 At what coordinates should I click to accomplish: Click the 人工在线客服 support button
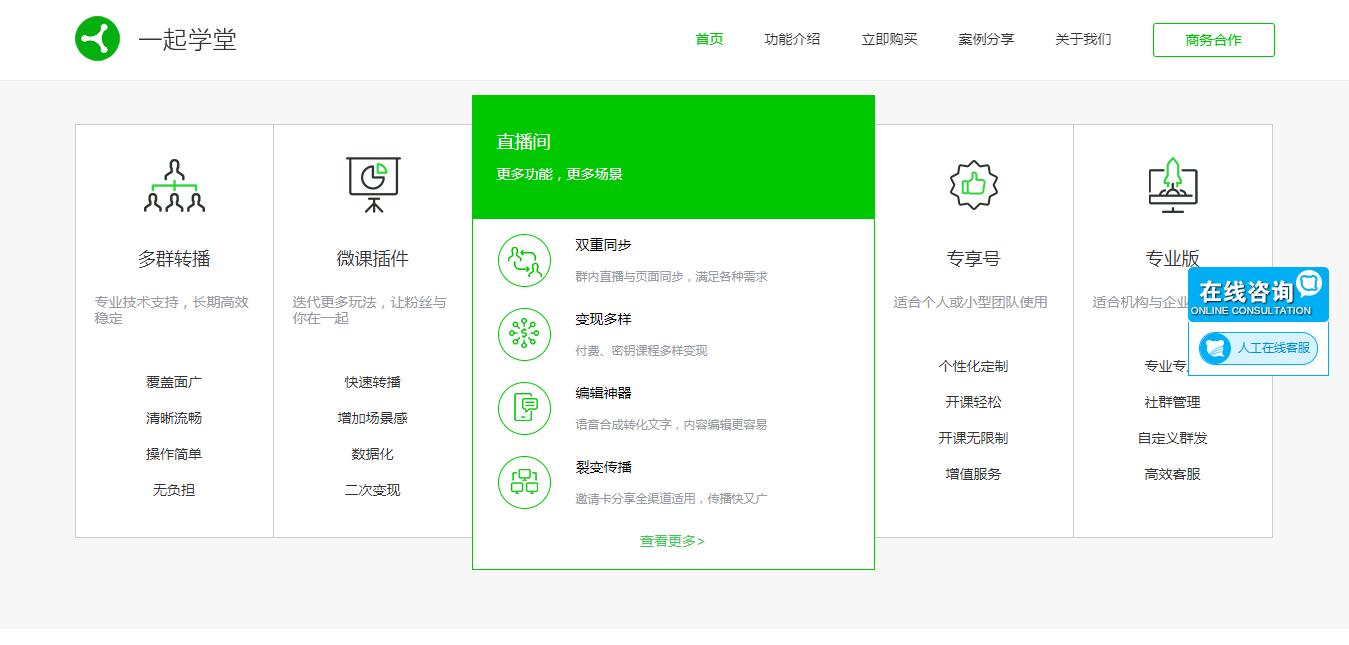(x=1259, y=348)
